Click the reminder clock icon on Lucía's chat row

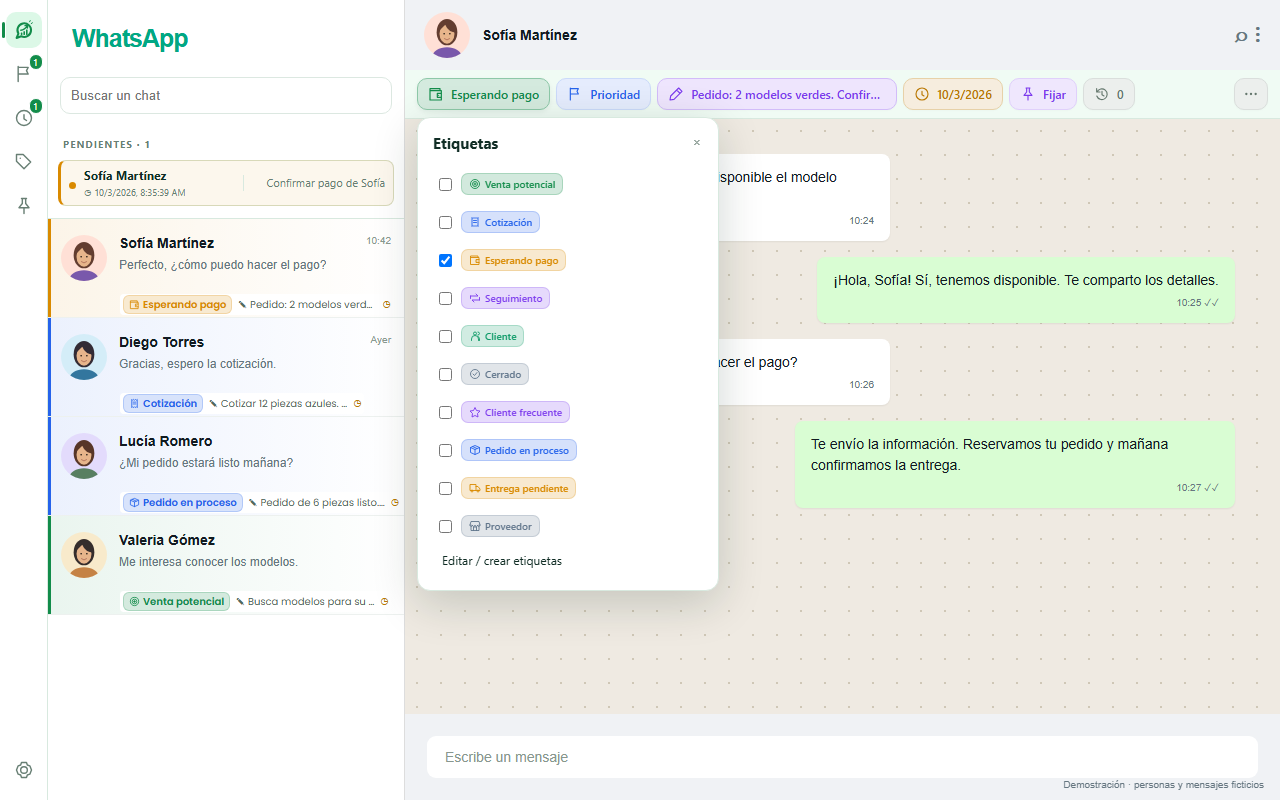coord(394,502)
